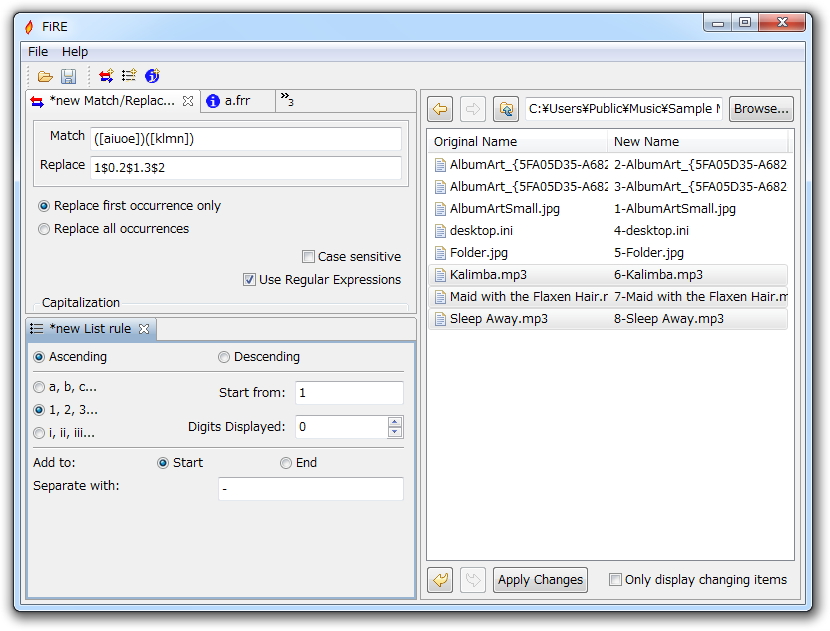Click the file icon beside Folder.jpg
This screenshot has height=631, width=830.
coord(440,253)
